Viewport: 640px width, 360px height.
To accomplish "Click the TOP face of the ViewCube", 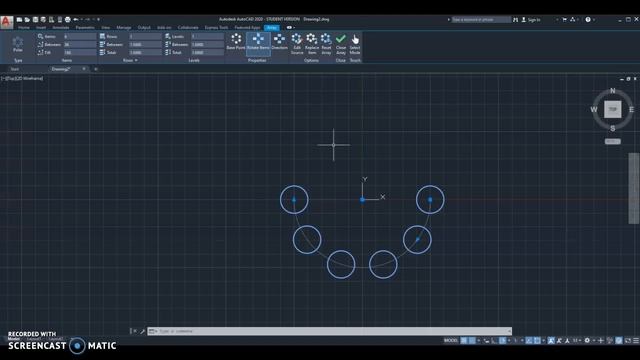I will tap(612, 109).
